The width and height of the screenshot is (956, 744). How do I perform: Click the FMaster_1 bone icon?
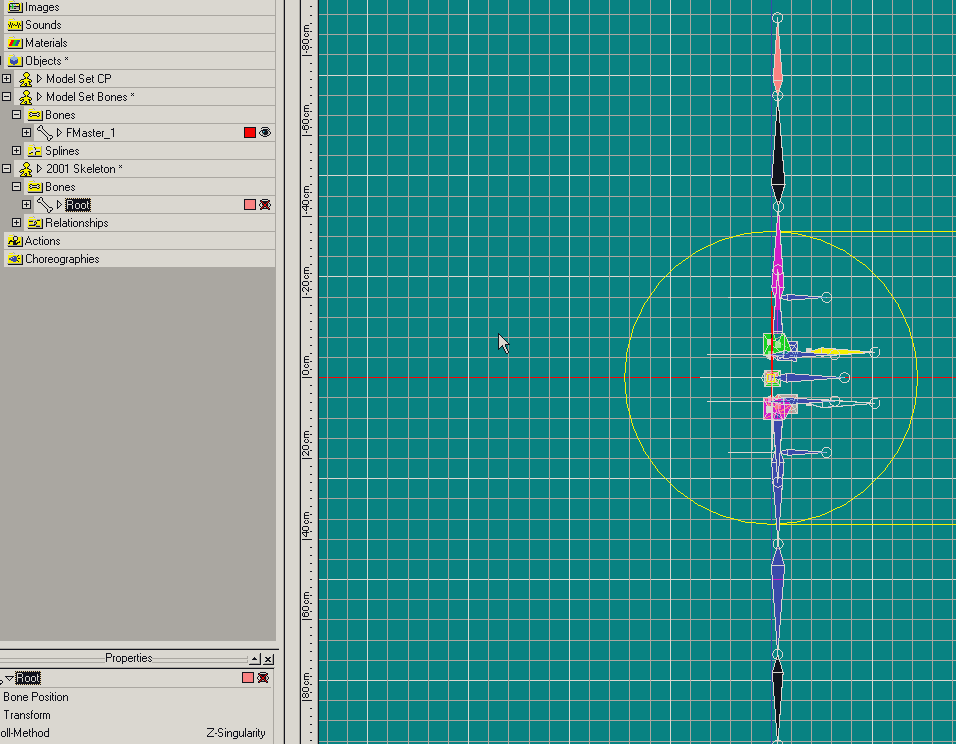click(x=45, y=133)
